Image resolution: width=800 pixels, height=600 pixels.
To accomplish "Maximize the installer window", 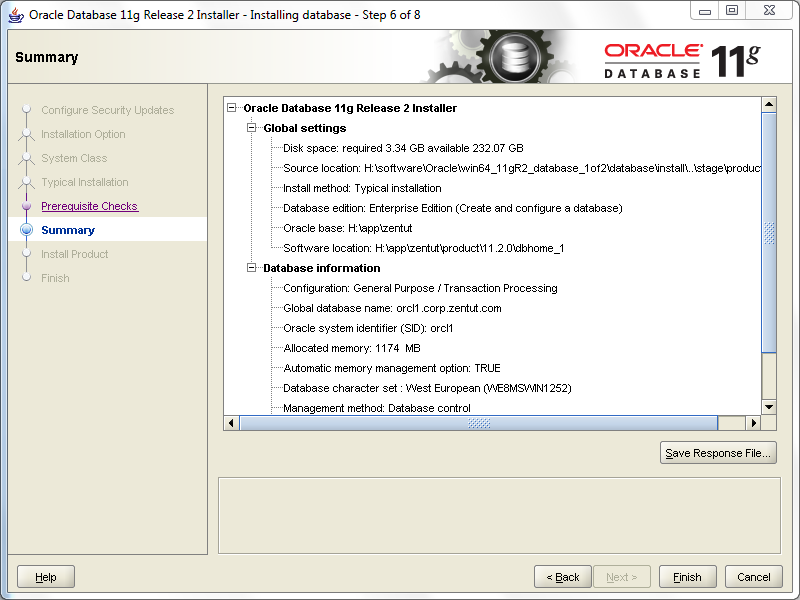I will point(732,11).
